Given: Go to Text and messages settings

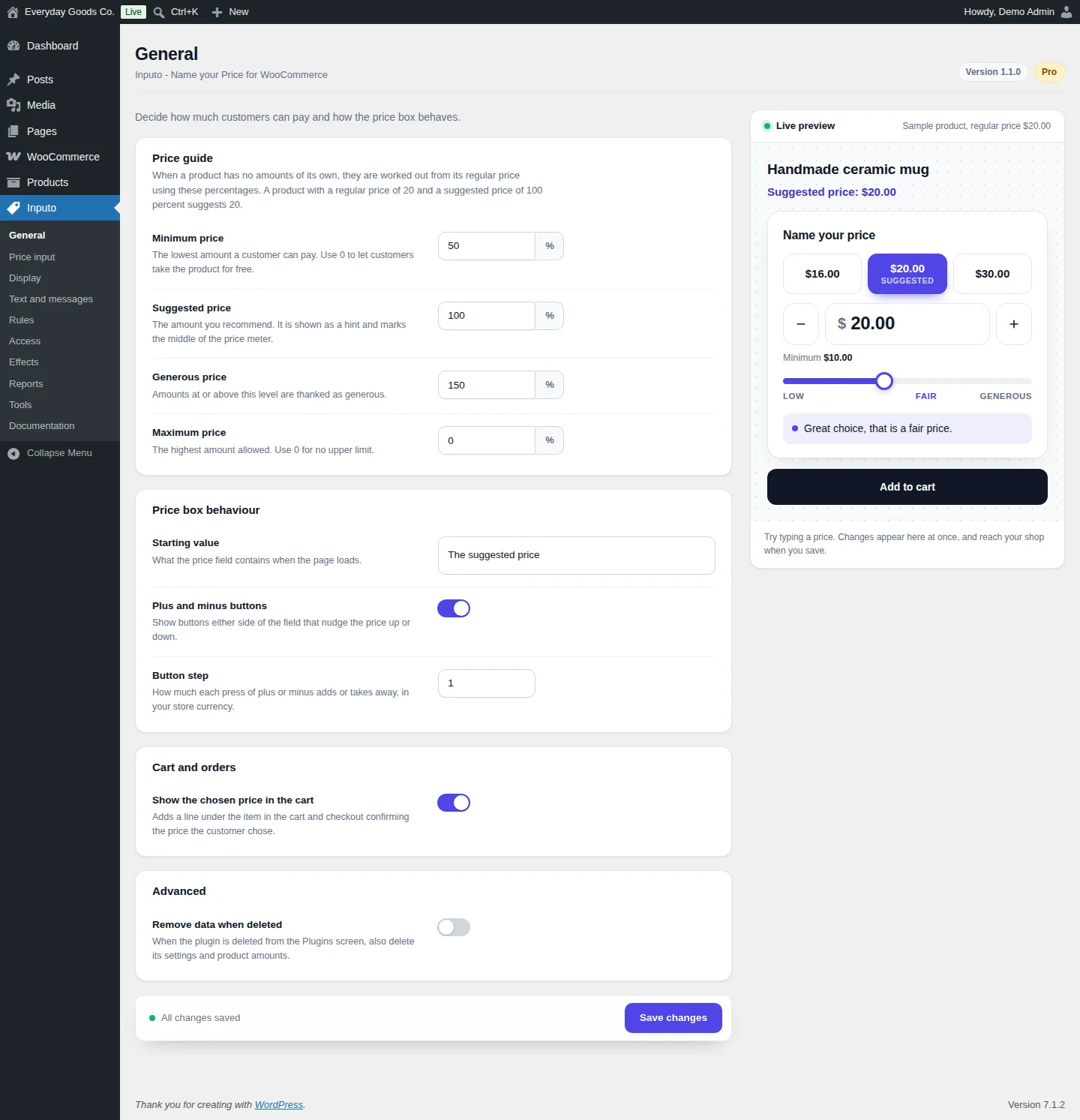Looking at the screenshot, I should [51, 299].
